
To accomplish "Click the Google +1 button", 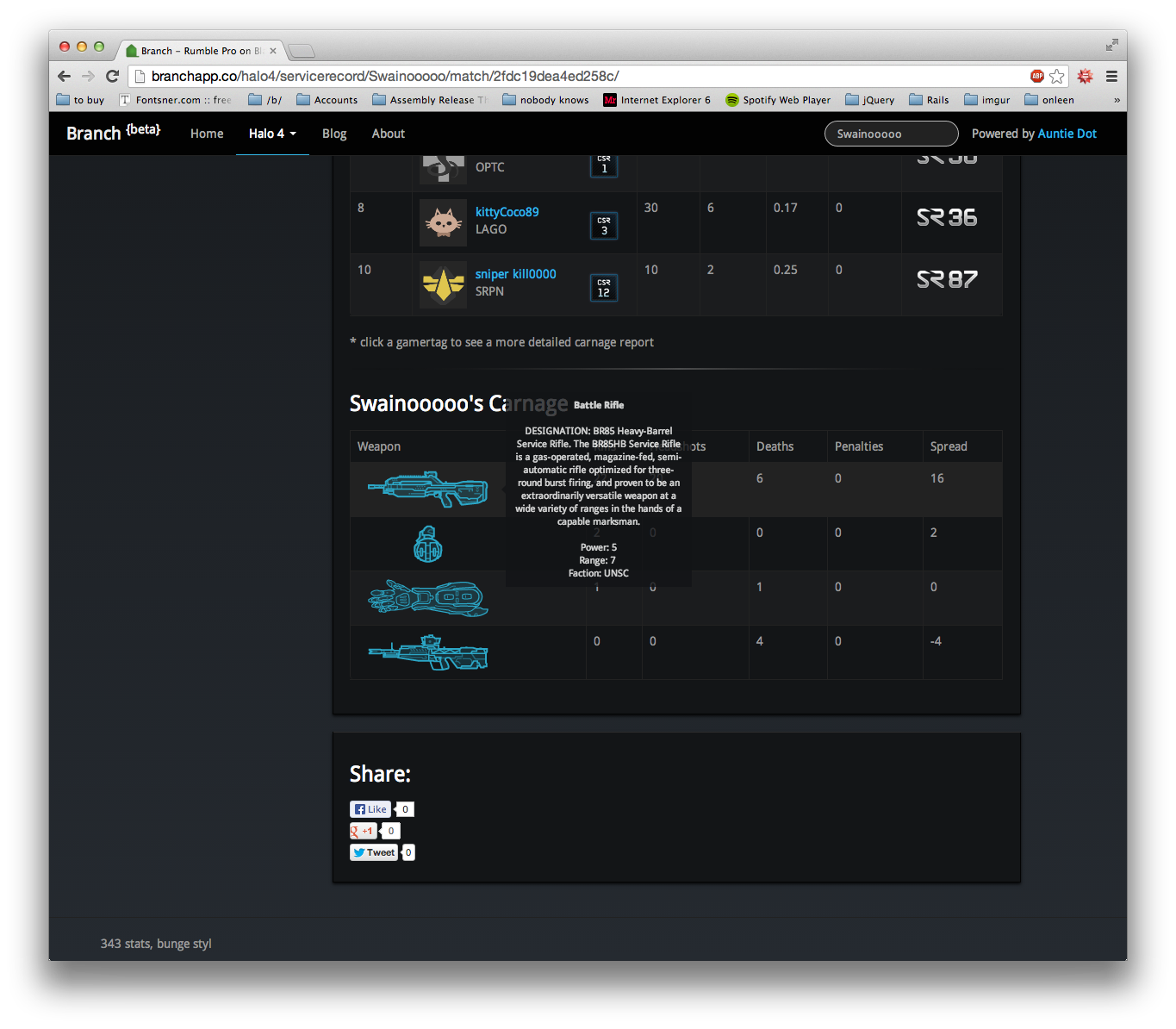I will 363,831.
